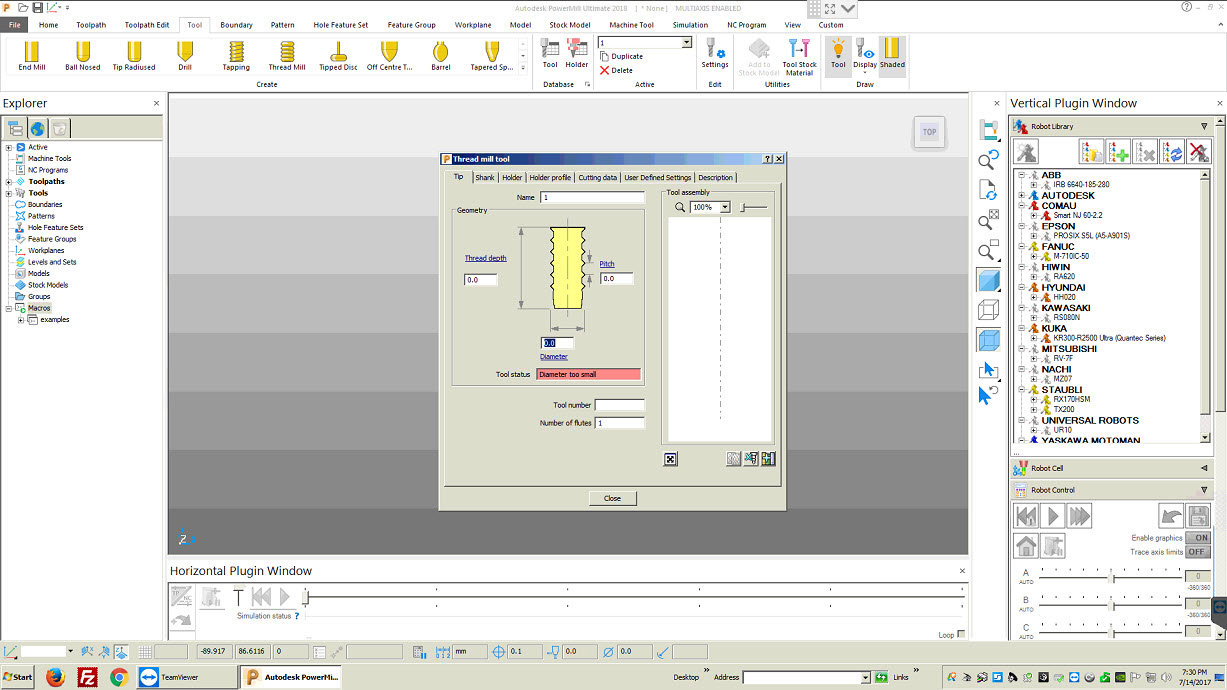Viewport: 1227px width, 690px height.
Task: Toggle Trace axis limits OFF switch
Action: [1198, 552]
